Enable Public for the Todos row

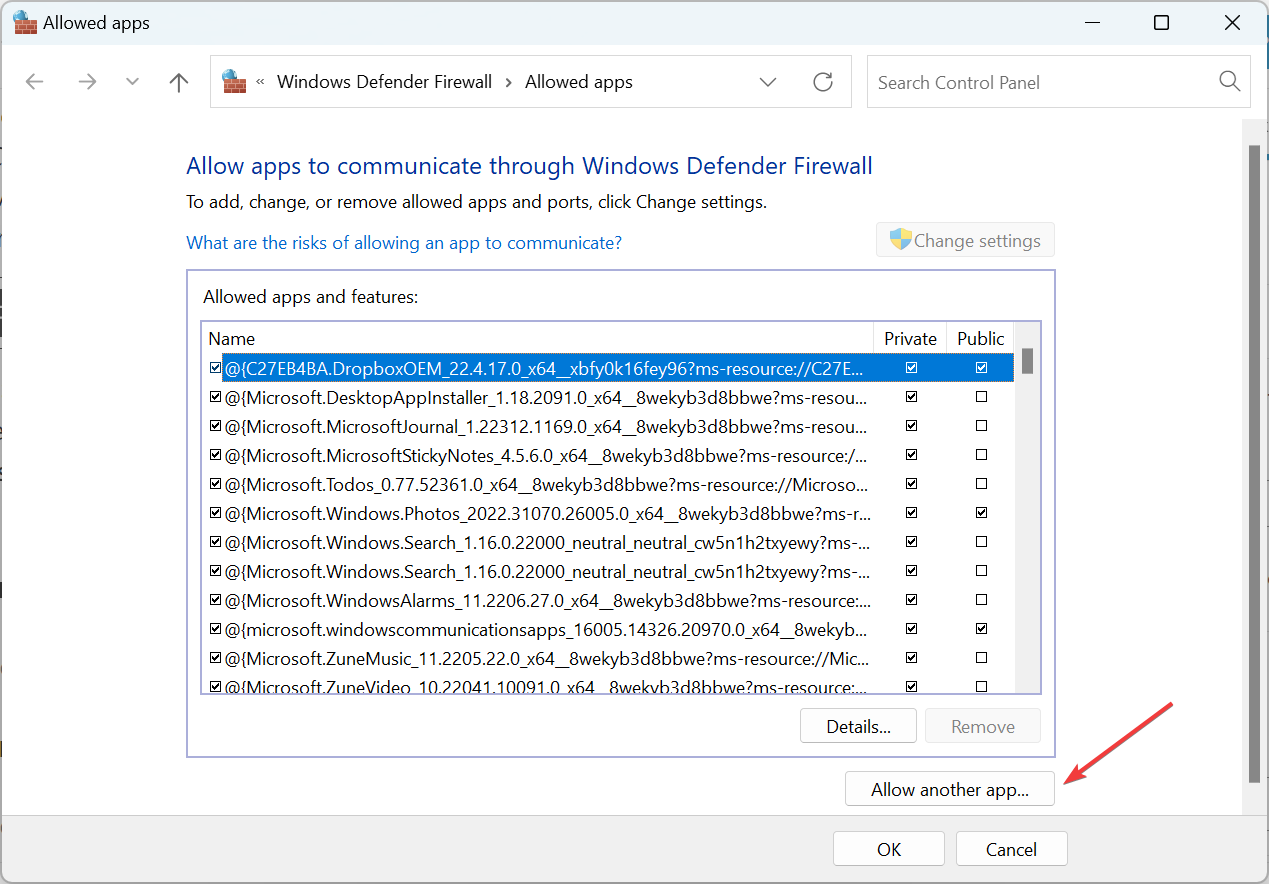click(x=981, y=484)
